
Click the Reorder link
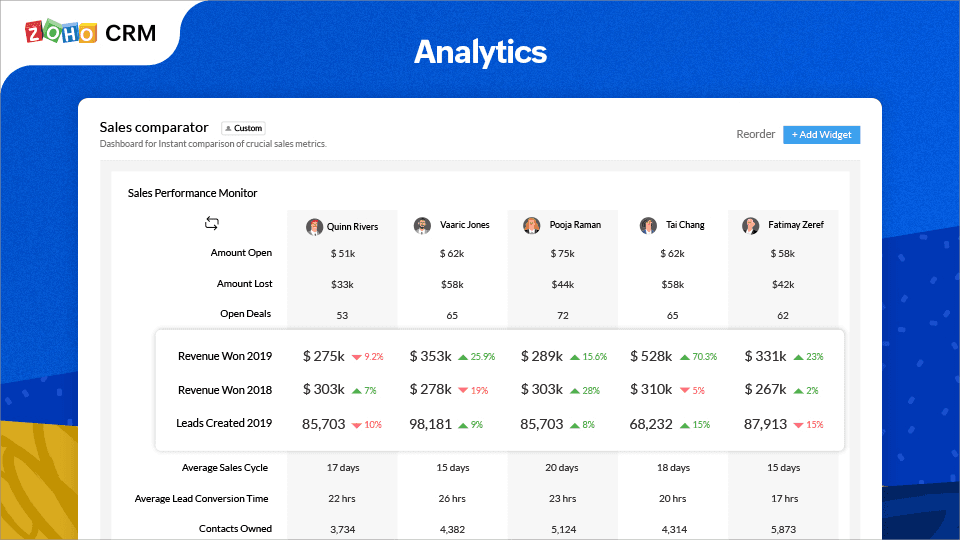click(756, 134)
